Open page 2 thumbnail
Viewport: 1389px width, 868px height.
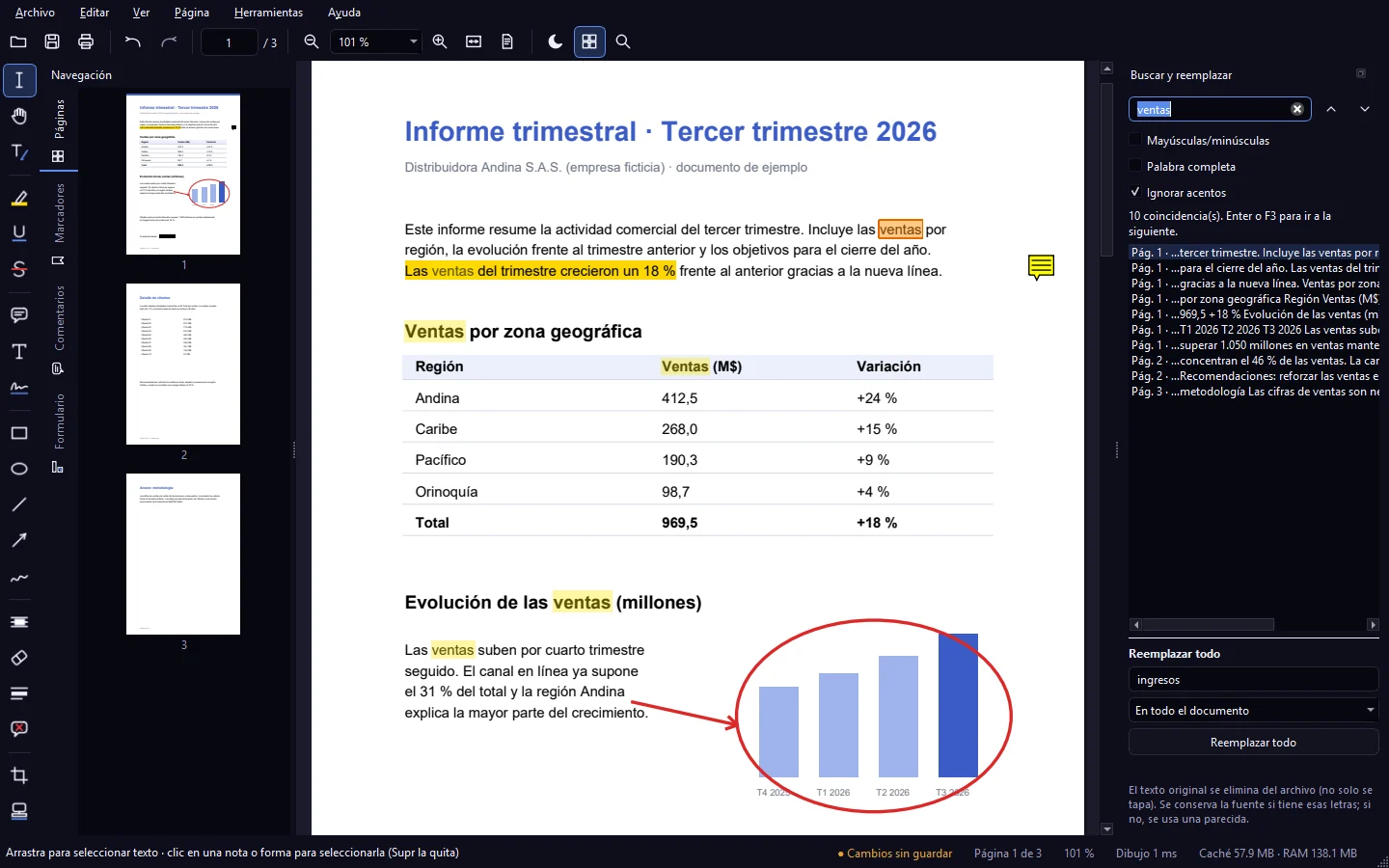click(x=183, y=364)
